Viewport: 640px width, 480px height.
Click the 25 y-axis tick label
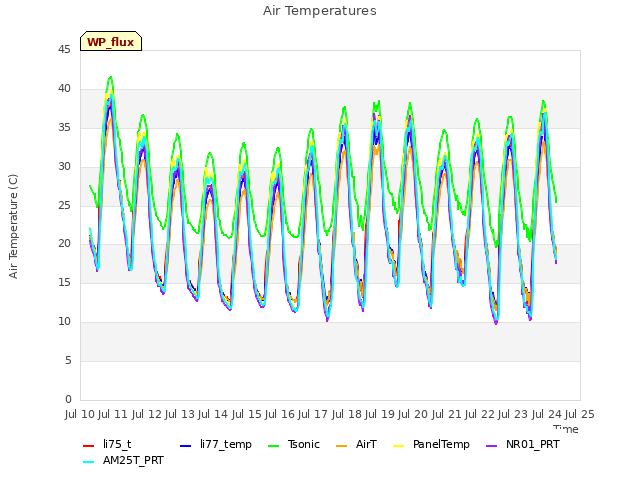pyautogui.click(x=64, y=205)
